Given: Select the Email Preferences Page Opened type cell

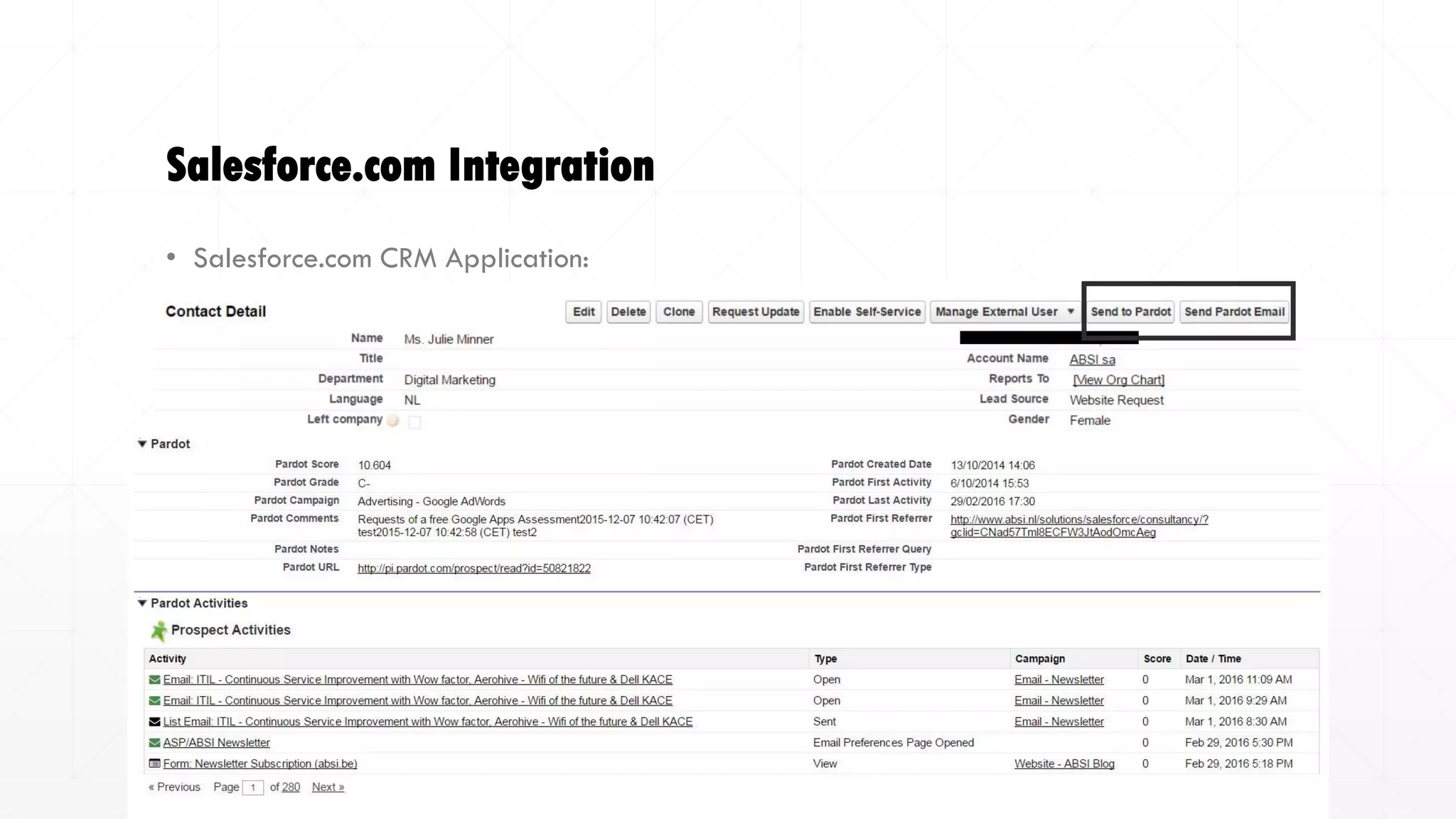Looking at the screenshot, I should coord(894,742).
